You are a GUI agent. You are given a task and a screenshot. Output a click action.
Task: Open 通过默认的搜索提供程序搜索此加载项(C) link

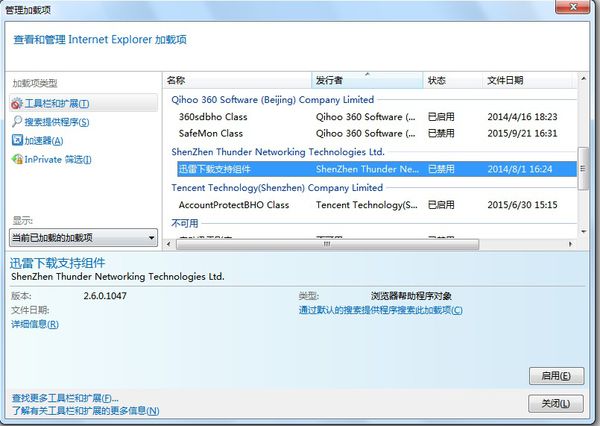click(380, 310)
